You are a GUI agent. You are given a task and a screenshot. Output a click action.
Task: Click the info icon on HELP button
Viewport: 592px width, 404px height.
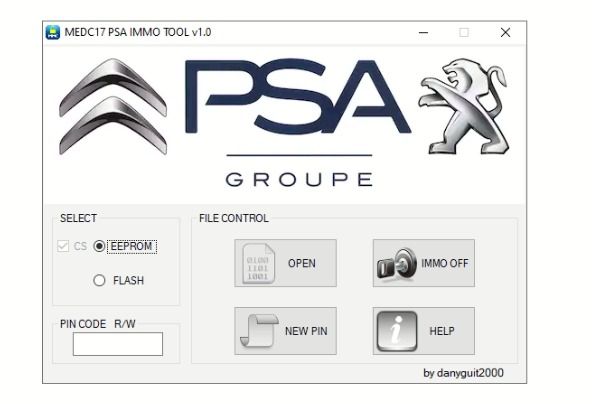click(397, 331)
